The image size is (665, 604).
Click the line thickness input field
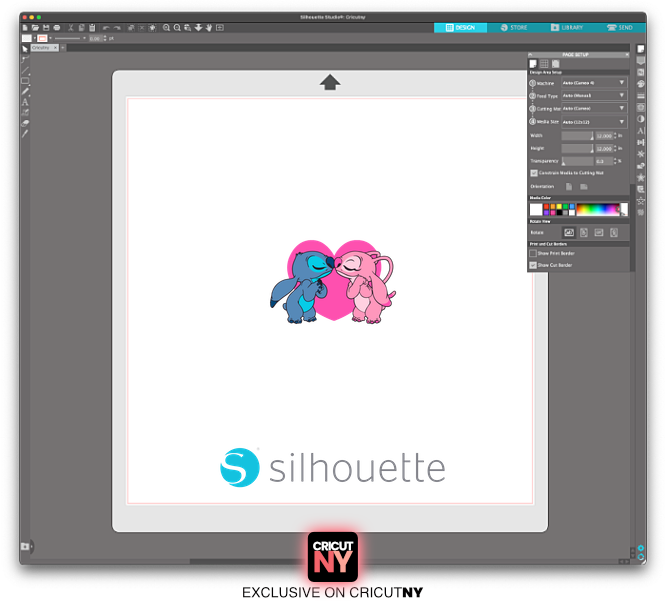coord(95,38)
